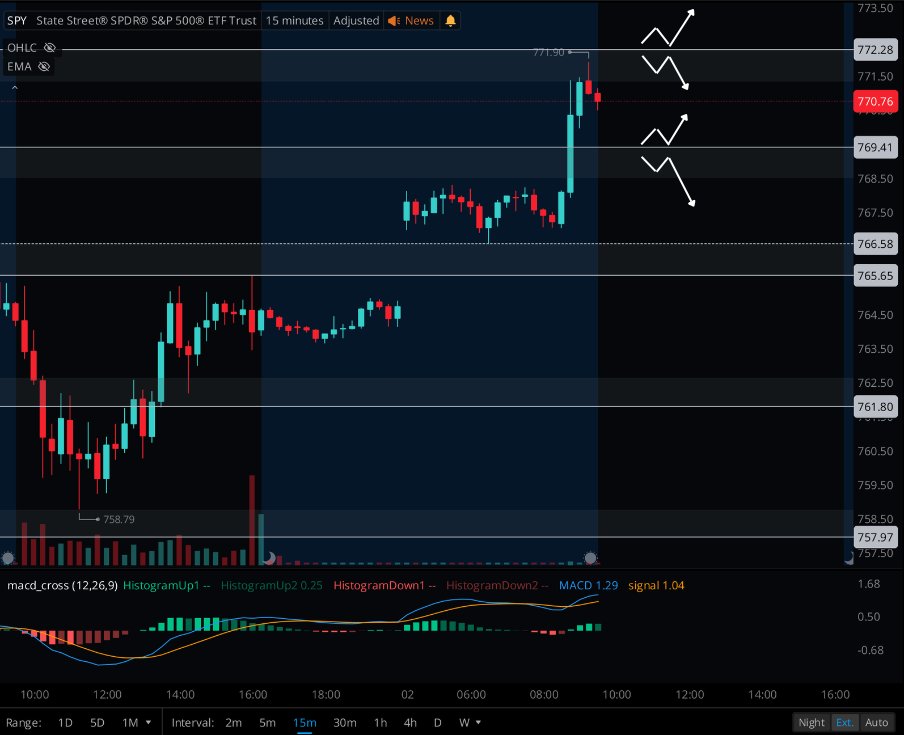Choose the 2m interval

(233, 722)
